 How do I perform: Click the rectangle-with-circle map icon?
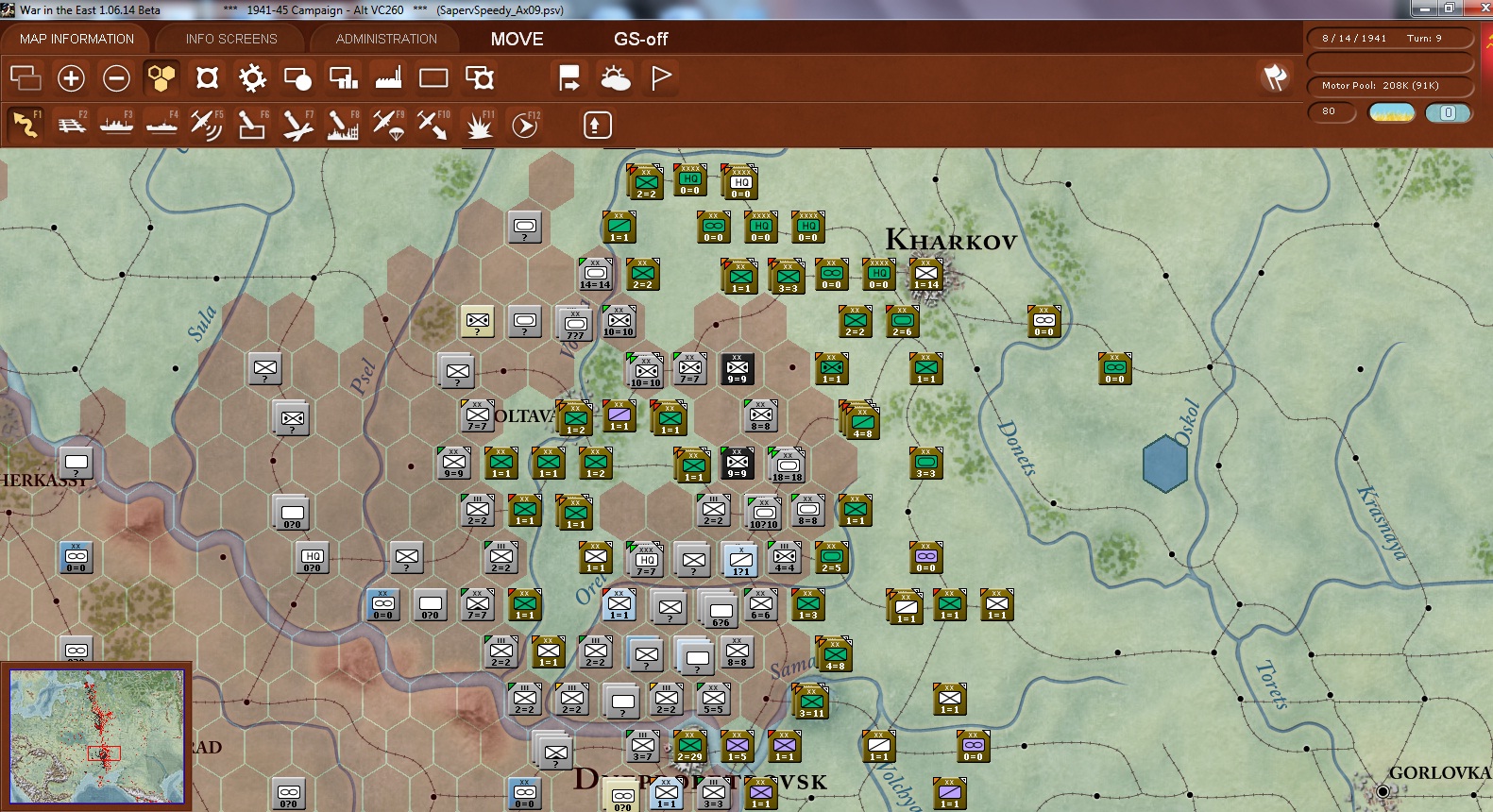(297, 77)
